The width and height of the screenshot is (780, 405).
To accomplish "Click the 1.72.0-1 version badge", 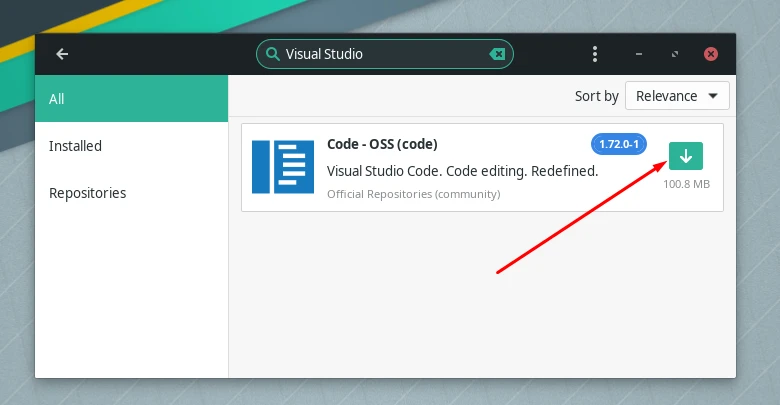I will click(x=618, y=144).
